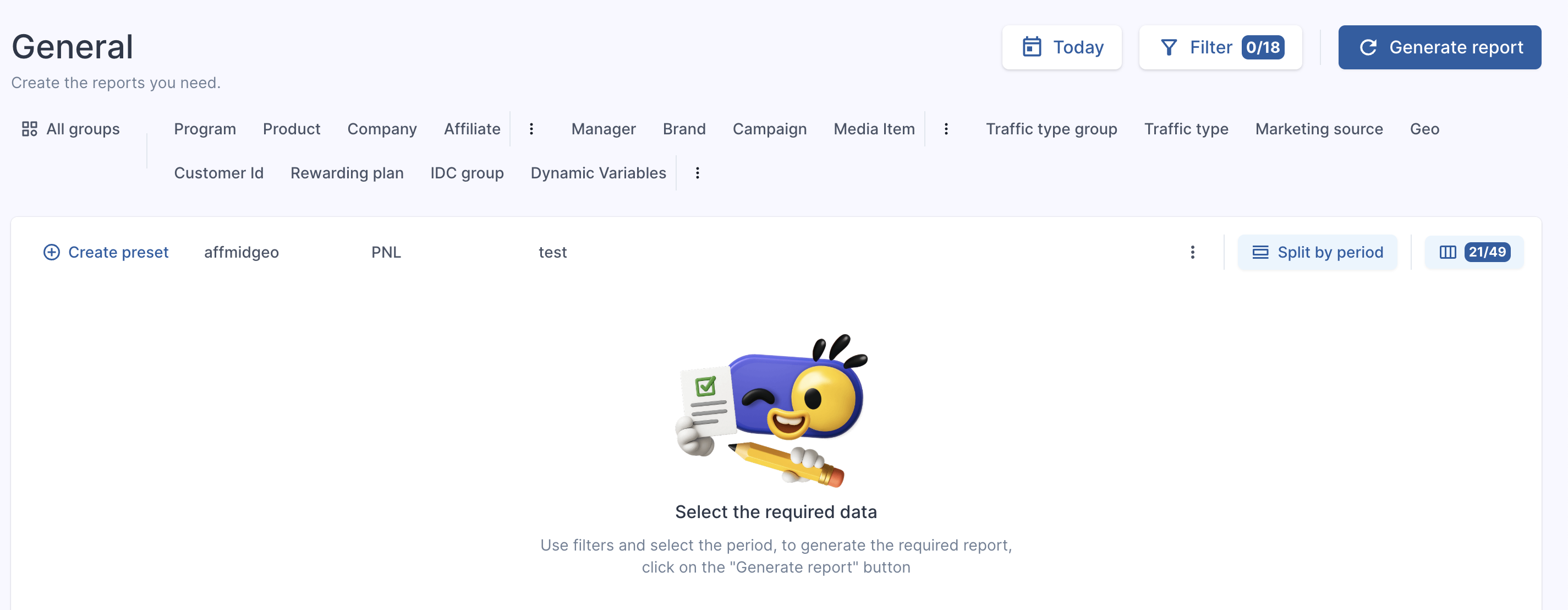
Task: Select the All groups option
Action: (71, 129)
